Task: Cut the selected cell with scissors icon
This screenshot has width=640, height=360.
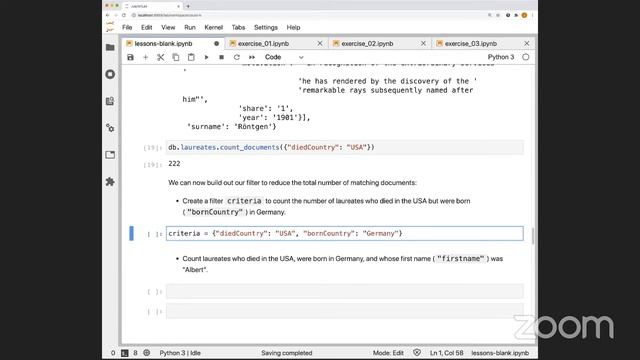Action: click(x=160, y=57)
